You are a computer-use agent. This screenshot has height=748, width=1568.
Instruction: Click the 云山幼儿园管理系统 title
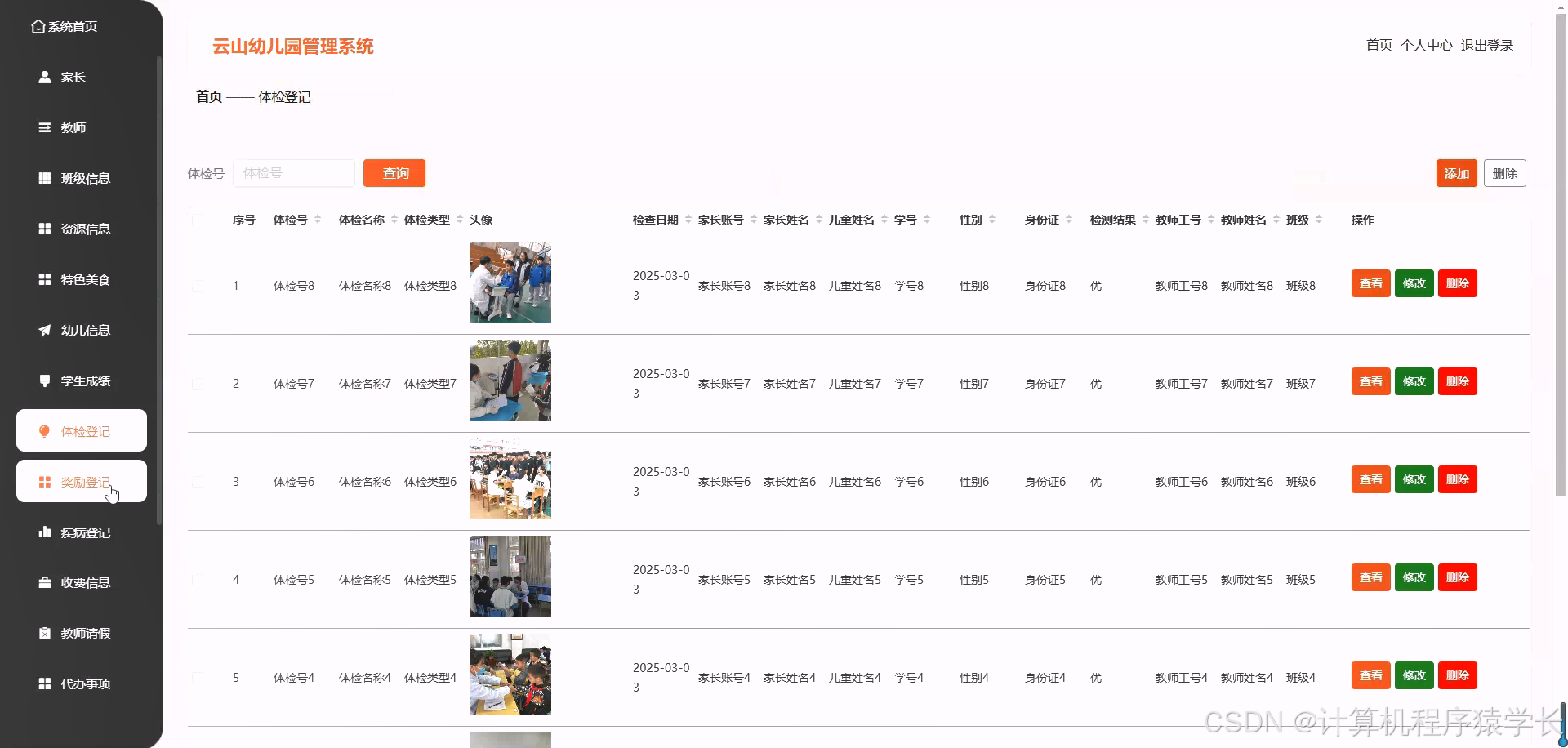293,47
